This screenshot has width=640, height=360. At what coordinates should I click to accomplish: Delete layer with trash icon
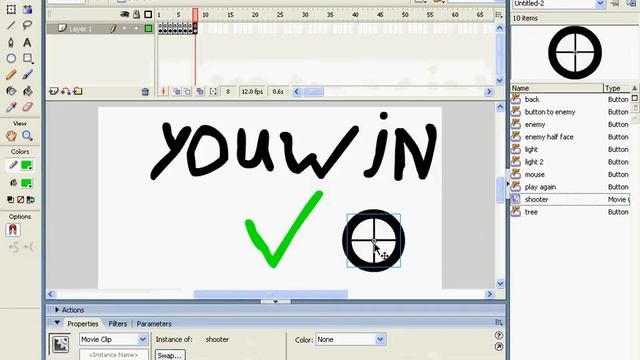tap(145, 91)
